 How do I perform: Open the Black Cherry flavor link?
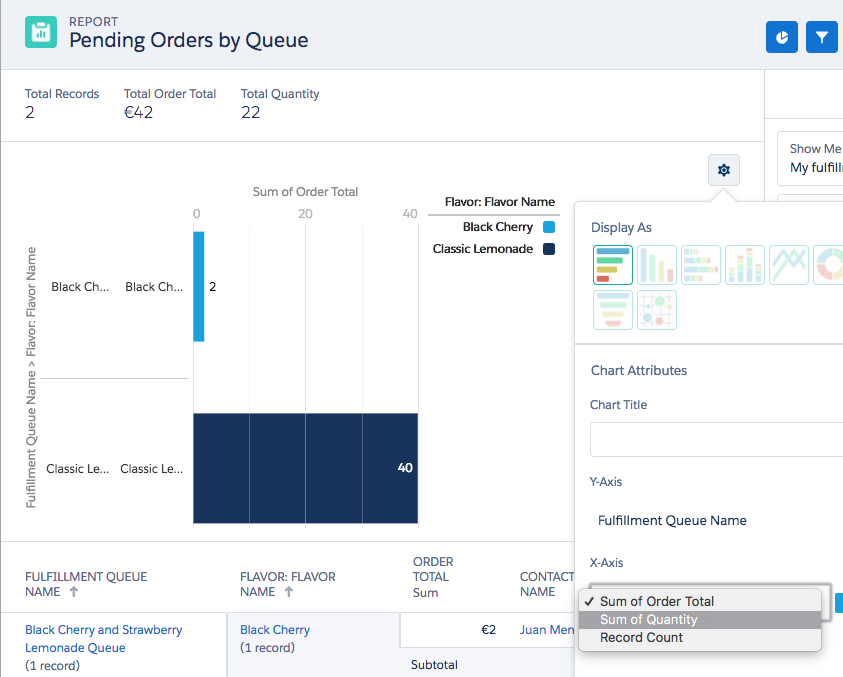275,630
